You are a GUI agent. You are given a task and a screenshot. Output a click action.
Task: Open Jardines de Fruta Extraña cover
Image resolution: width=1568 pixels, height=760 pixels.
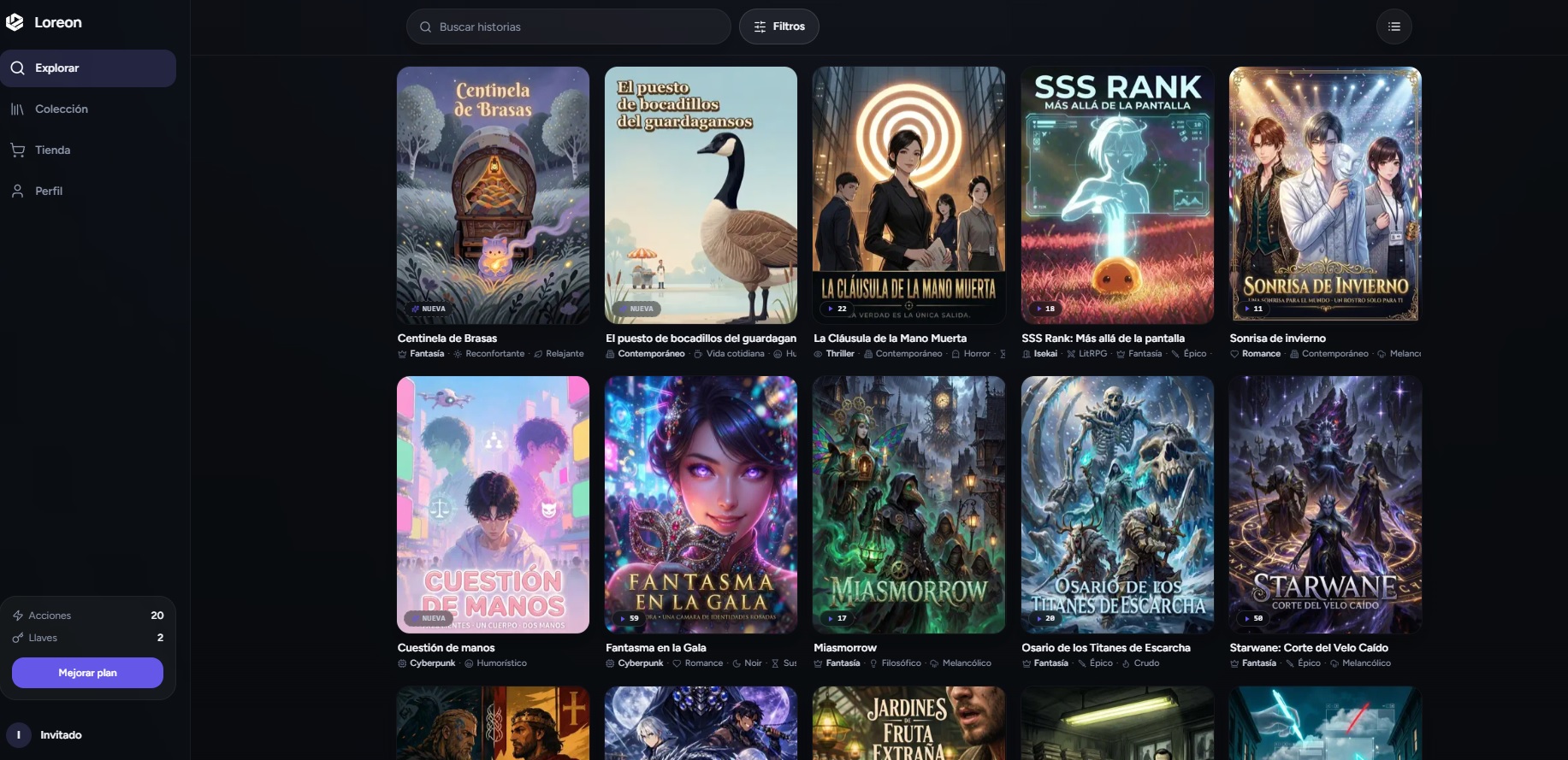pyautogui.click(x=908, y=723)
